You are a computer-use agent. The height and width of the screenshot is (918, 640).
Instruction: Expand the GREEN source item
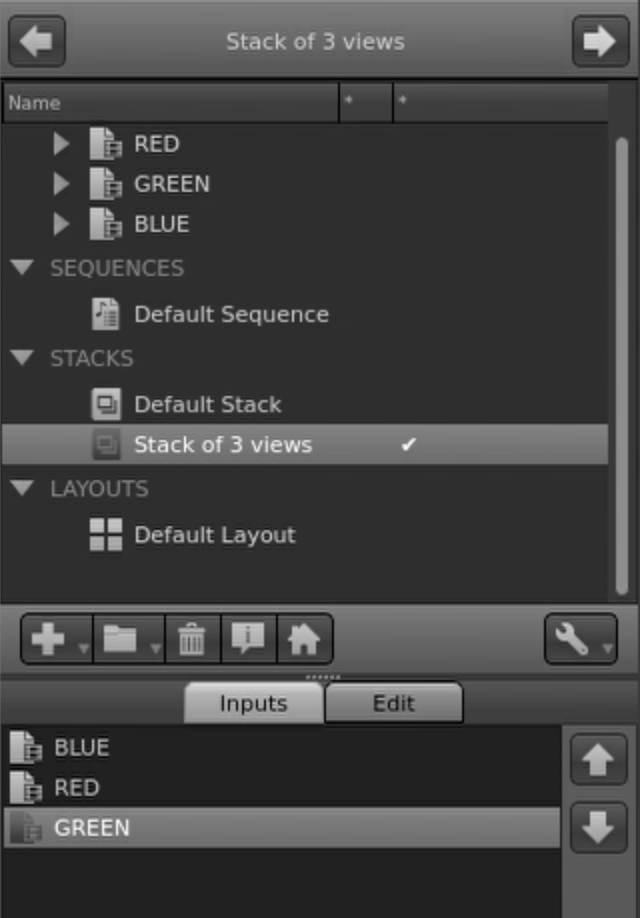click(x=62, y=184)
